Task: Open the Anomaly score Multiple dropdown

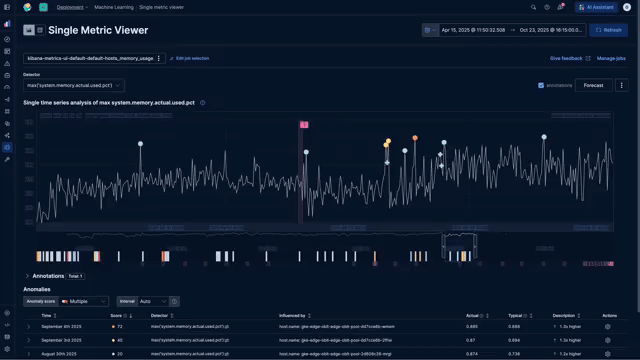Action: pyautogui.click(x=83, y=301)
